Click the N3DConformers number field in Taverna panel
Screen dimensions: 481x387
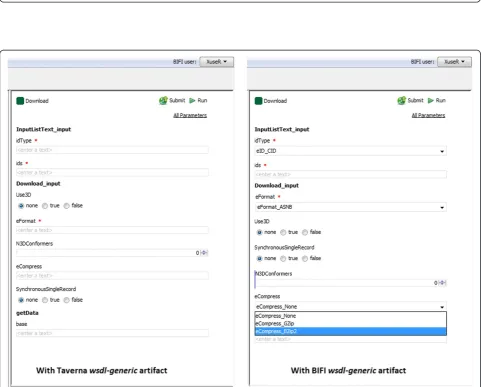pyautogui.click(x=108, y=253)
